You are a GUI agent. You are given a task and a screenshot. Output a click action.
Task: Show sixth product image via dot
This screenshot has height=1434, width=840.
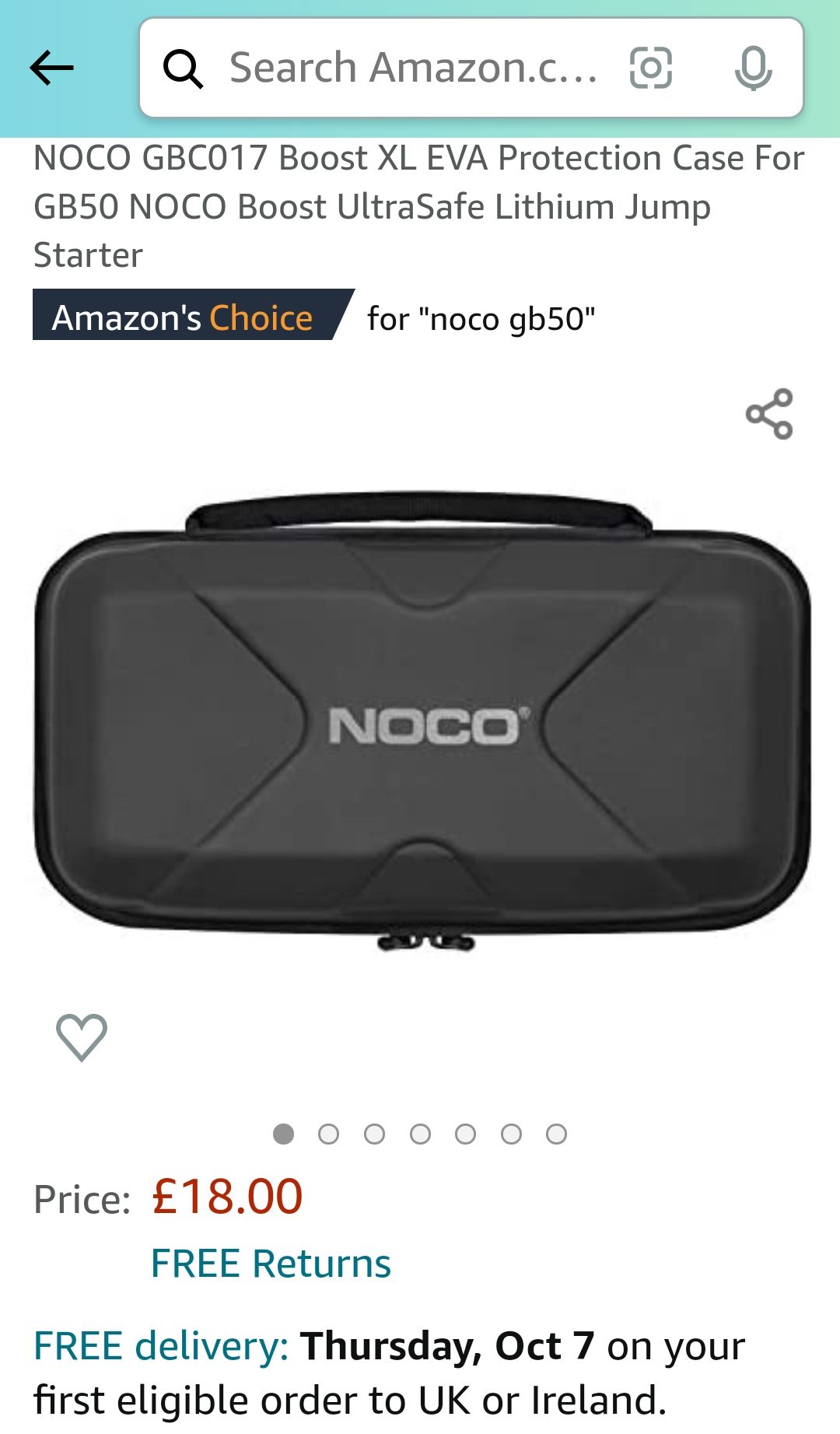512,1134
